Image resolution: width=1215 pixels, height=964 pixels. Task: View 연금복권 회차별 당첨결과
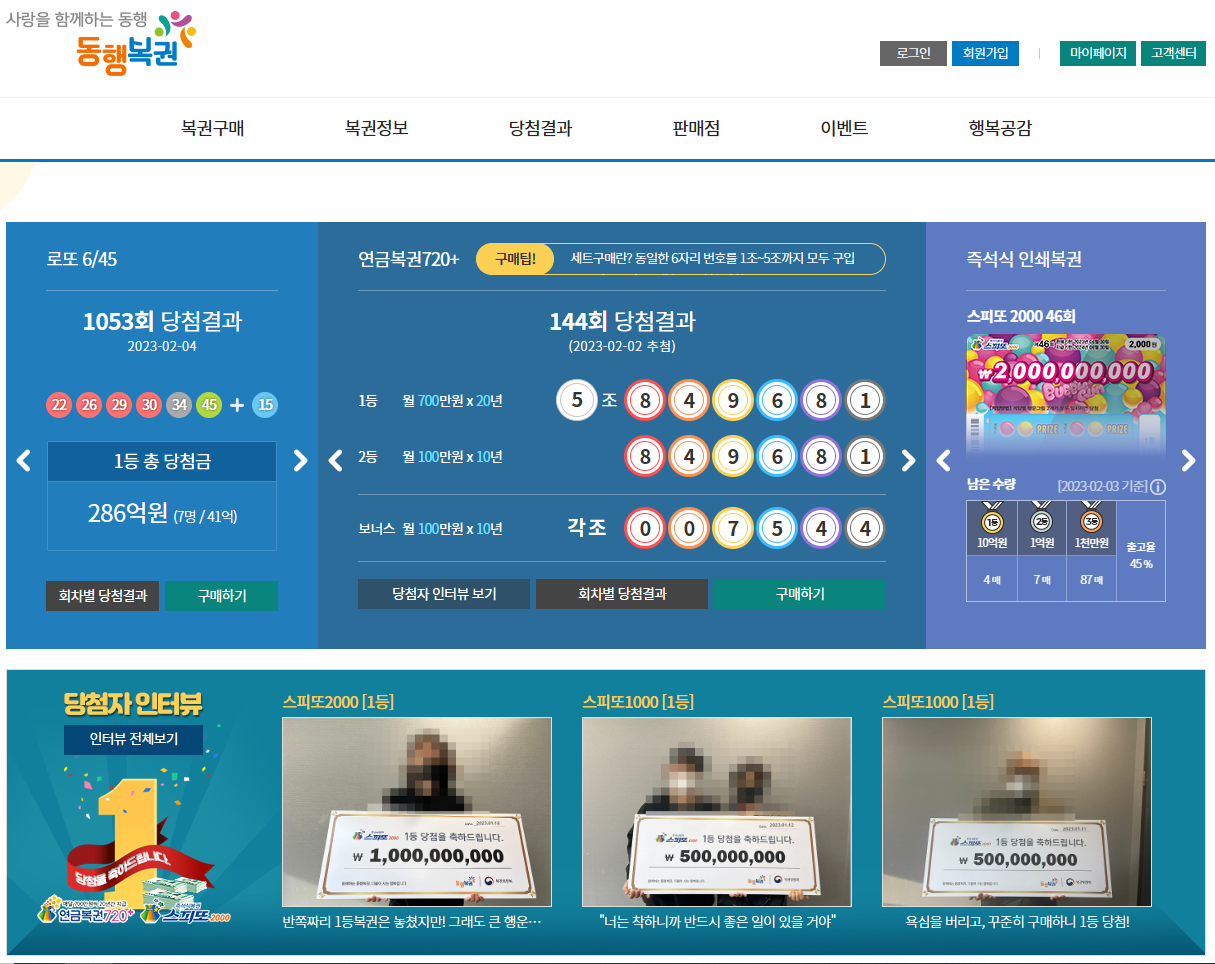(x=622, y=594)
